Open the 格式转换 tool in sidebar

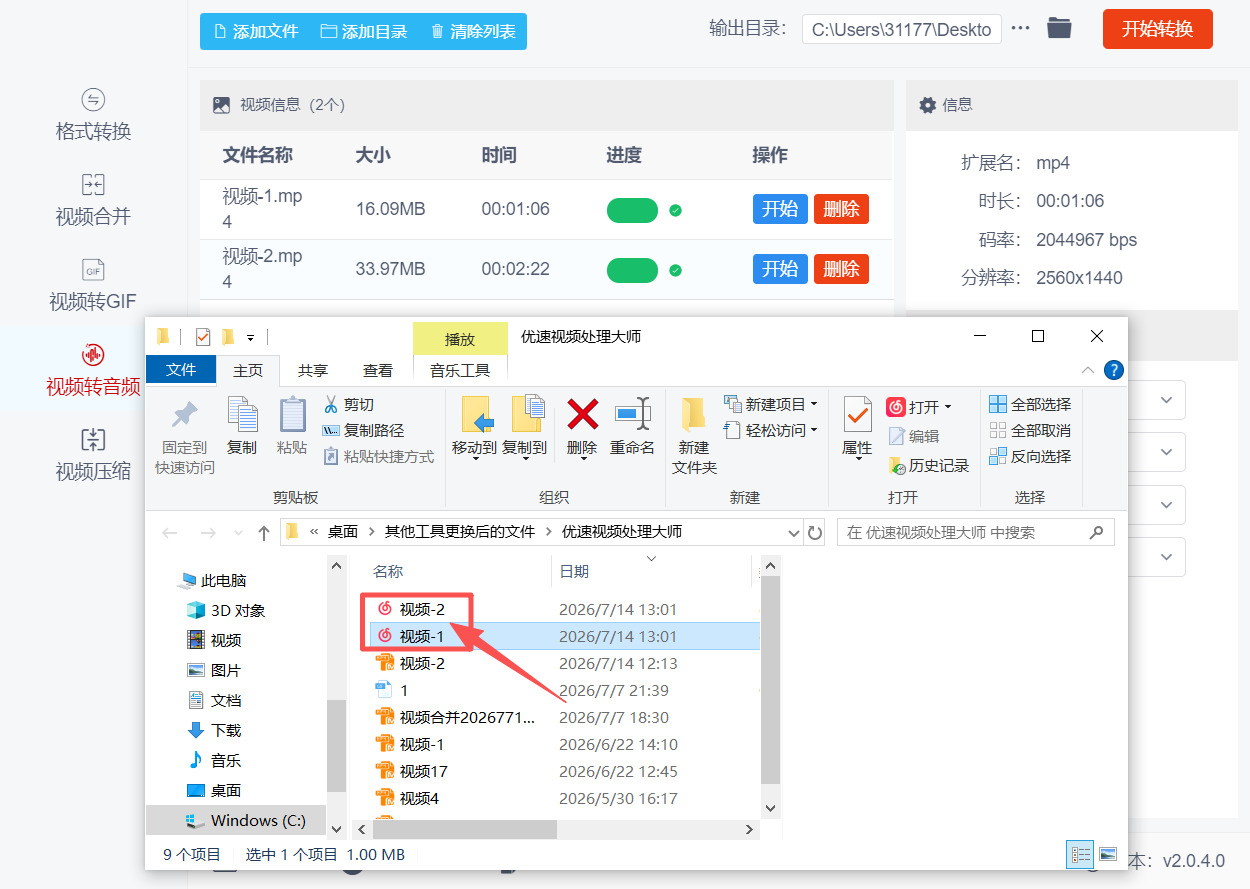[93, 115]
